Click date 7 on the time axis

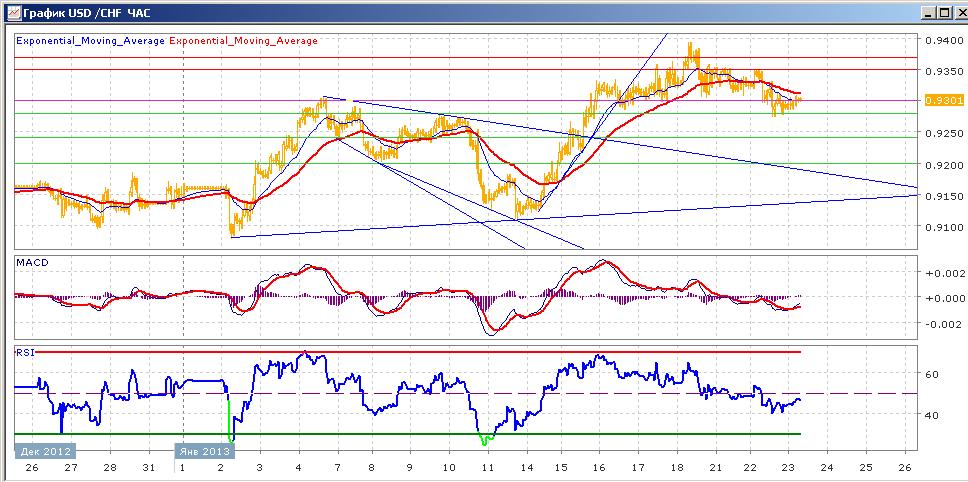pyautogui.click(x=336, y=467)
